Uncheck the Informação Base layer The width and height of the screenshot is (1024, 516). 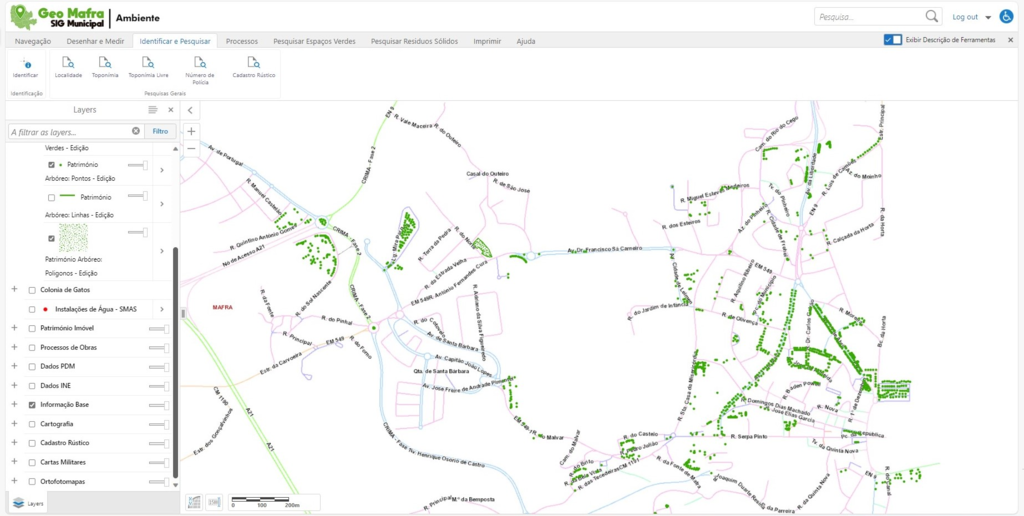point(33,405)
